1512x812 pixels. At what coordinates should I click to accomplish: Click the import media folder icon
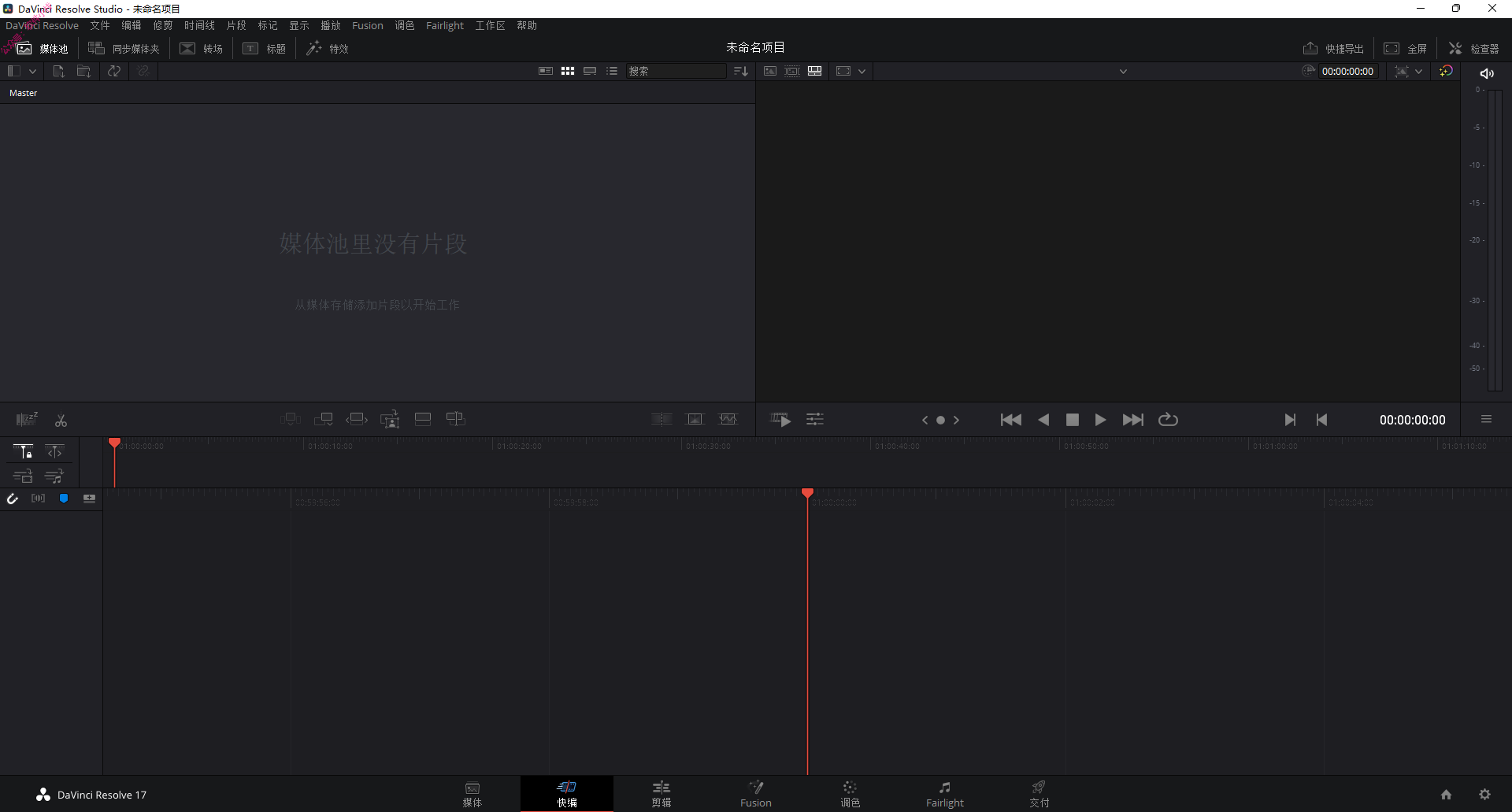(x=83, y=71)
